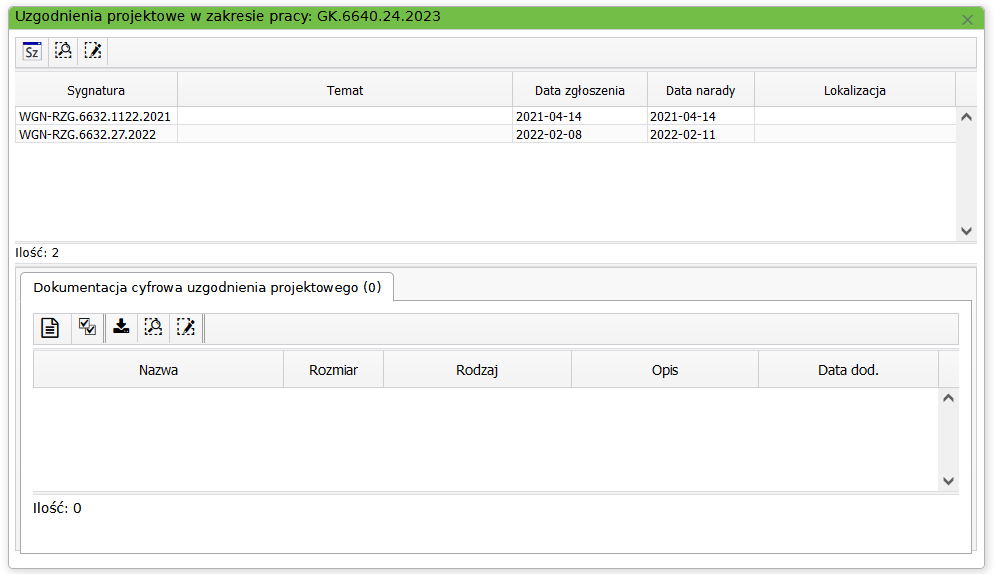Image resolution: width=994 pixels, height=574 pixels.
Task: Click the 'Sz' details icon in top toolbar
Action: pyautogui.click(x=32, y=51)
